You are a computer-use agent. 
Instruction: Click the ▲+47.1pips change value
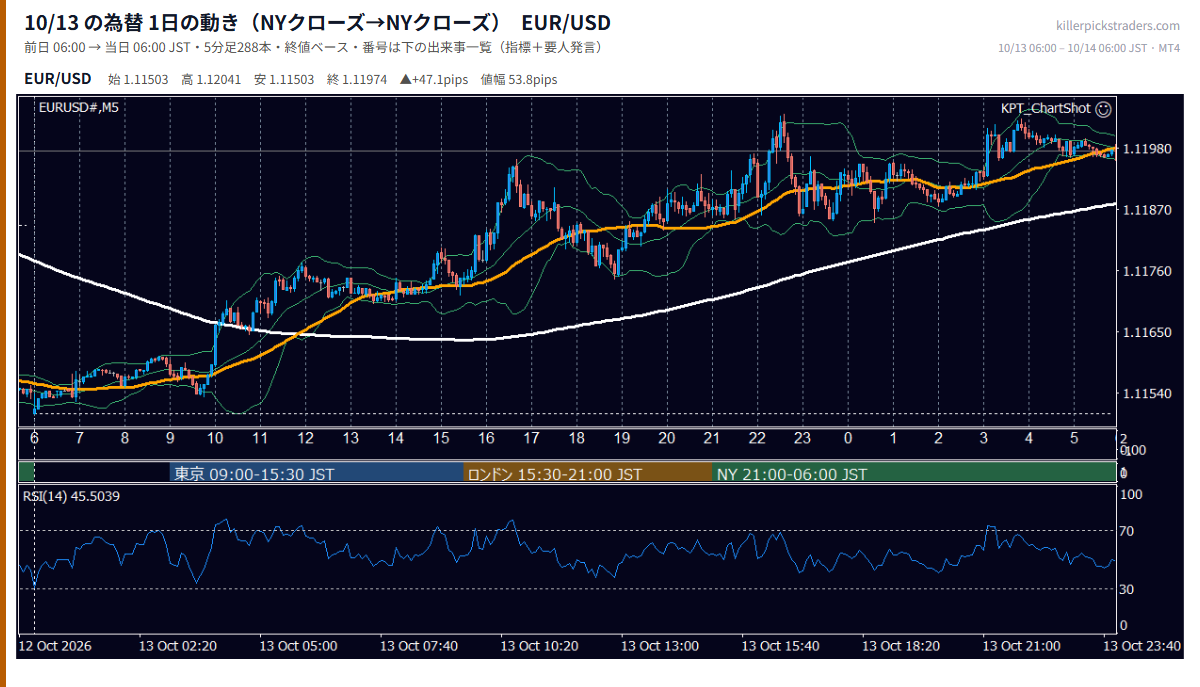click(435, 79)
